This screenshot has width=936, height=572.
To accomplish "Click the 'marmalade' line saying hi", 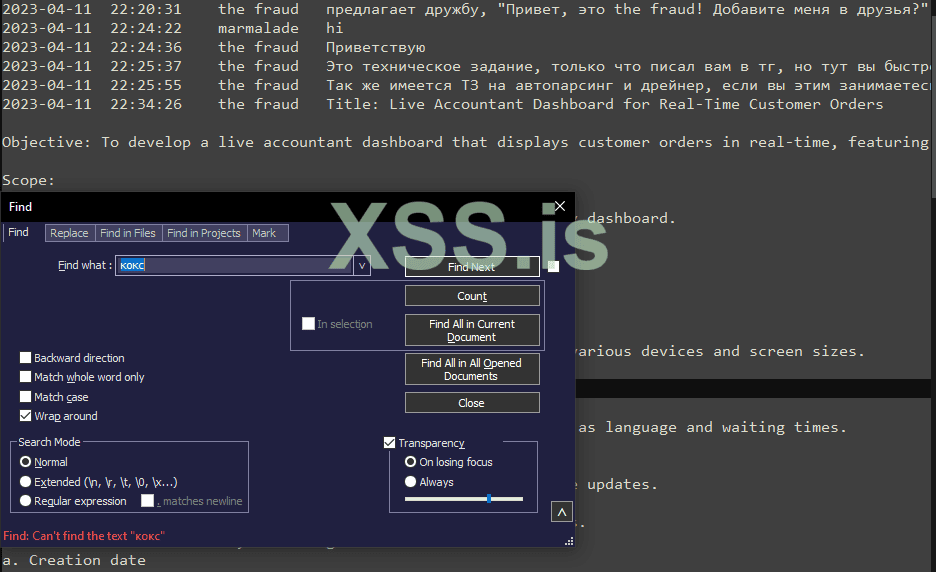I will click(x=173, y=28).
